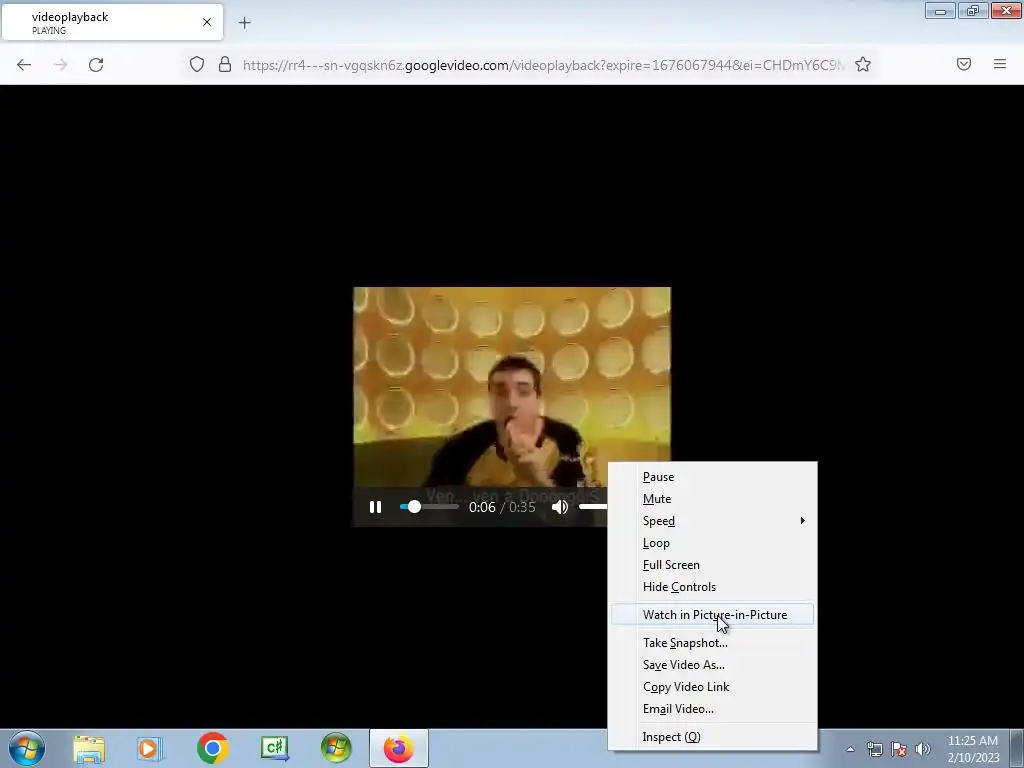Adjust the player volume slider

tap(593, 507)
